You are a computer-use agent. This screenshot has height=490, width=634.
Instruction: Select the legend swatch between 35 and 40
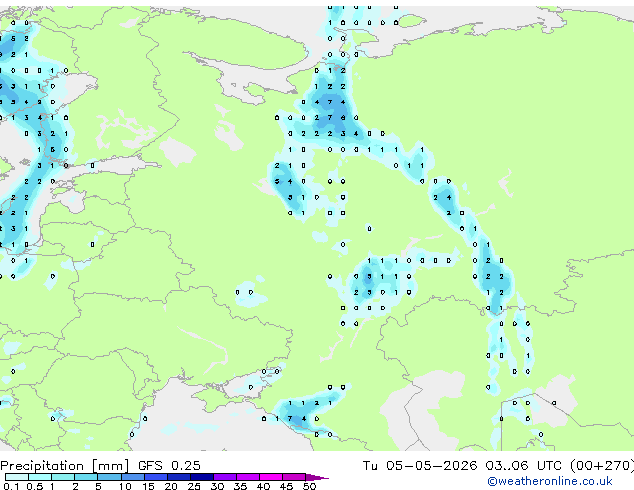pyautogui.click(x=247, y=477)
